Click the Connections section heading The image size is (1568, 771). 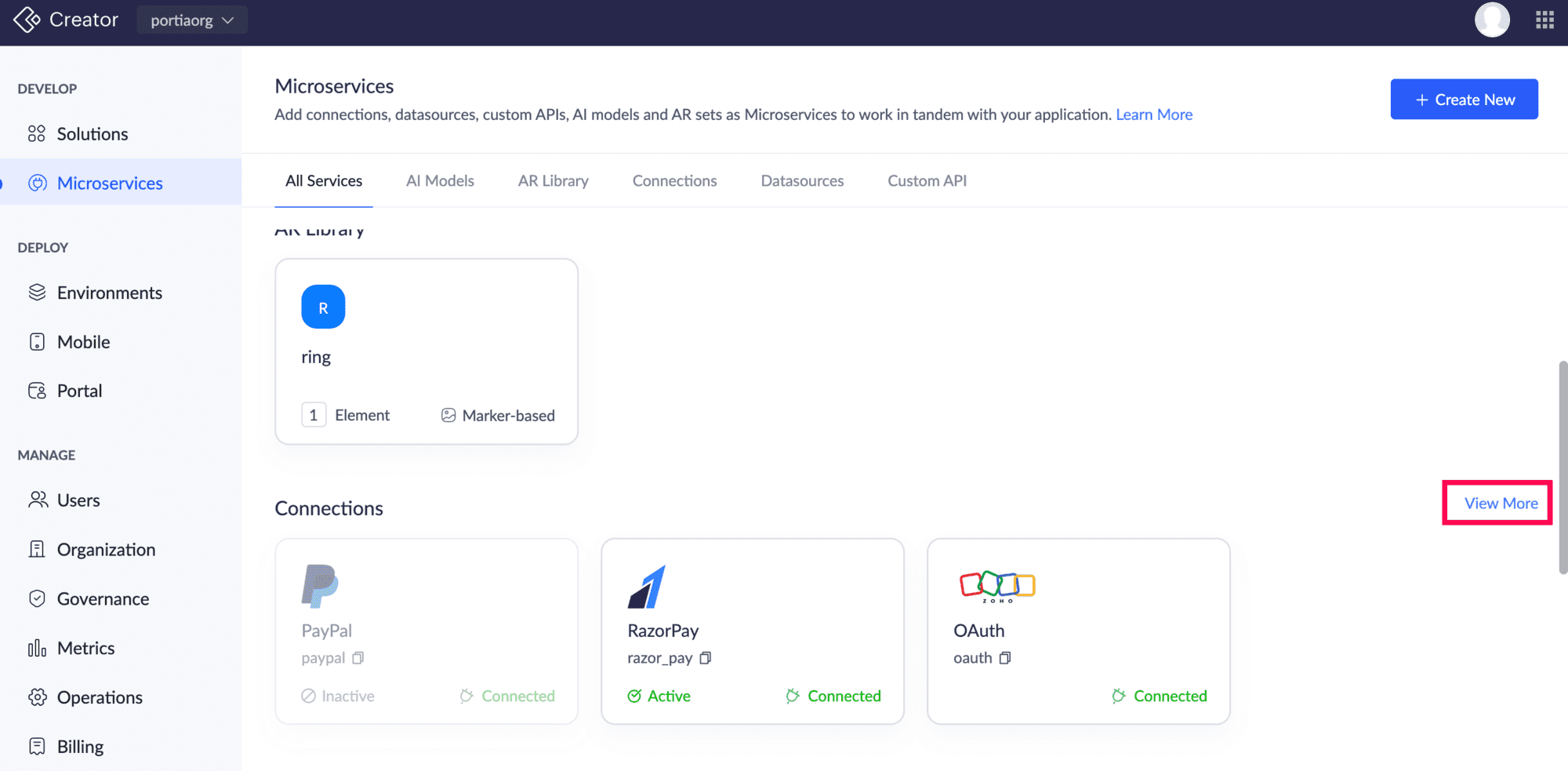coord(328,508)
